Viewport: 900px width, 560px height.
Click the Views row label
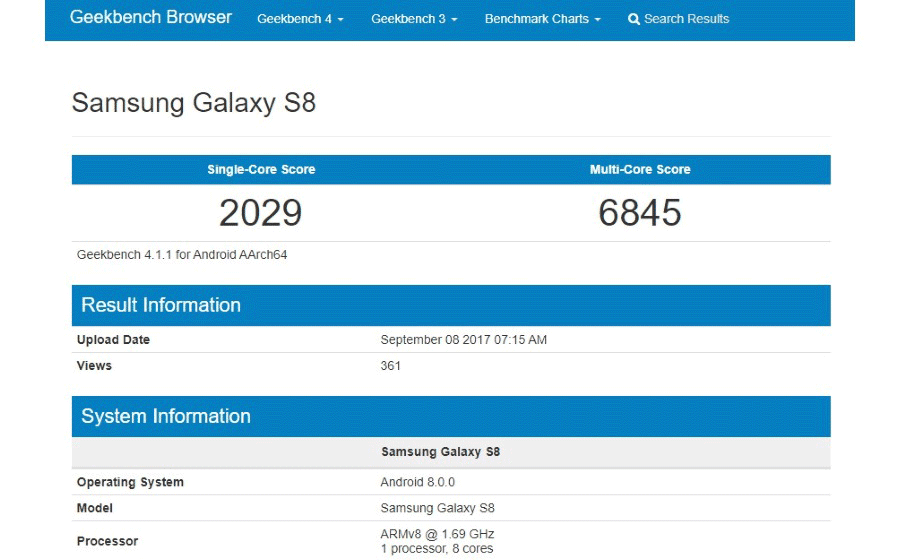click(94, 365)
